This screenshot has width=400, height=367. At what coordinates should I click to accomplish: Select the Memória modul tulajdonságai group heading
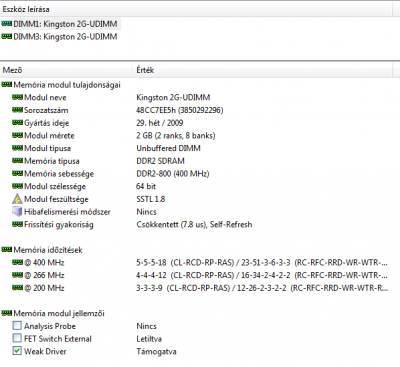(x=67, y=85)
